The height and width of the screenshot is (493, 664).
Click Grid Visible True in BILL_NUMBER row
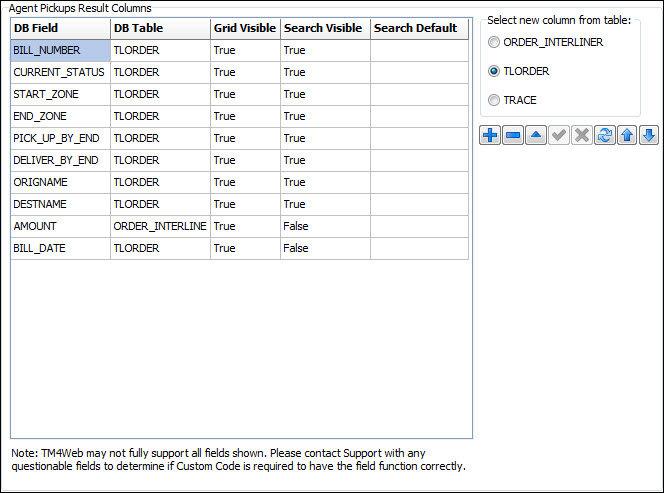pyautogui.click(x=245, y=50)
